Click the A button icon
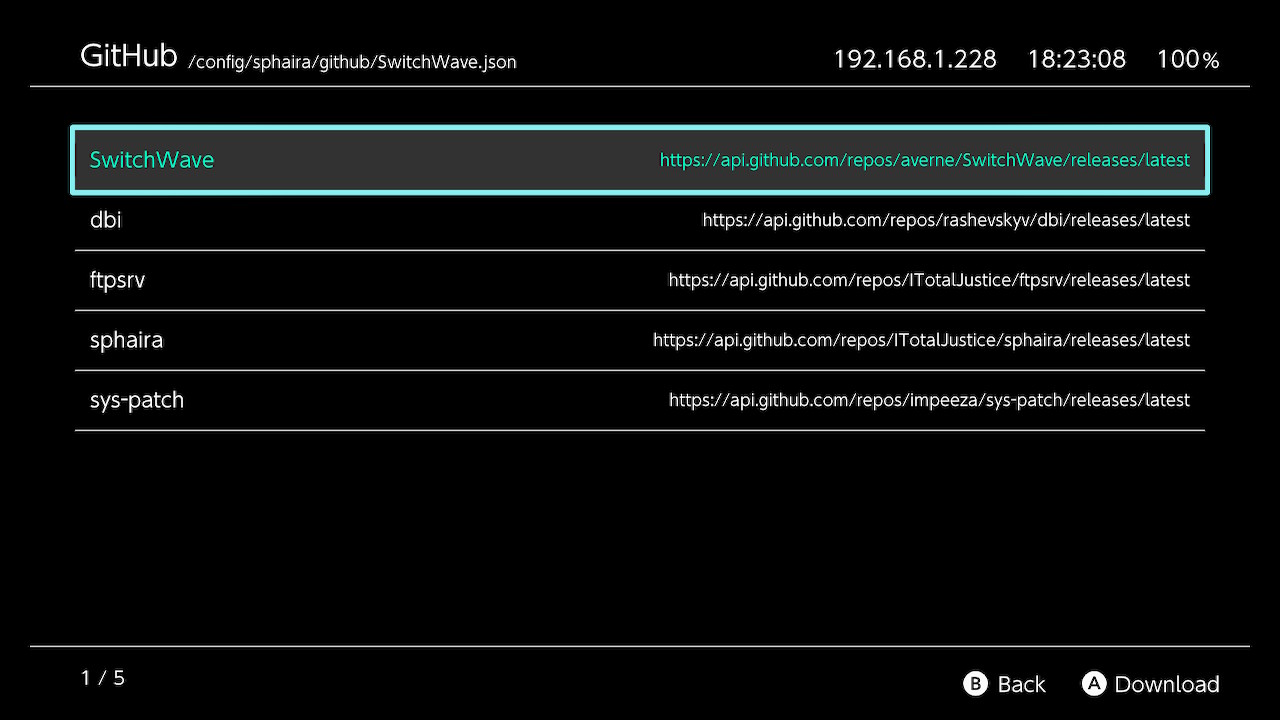The width and height of the screenshot is (1280, 720). 1094,683
